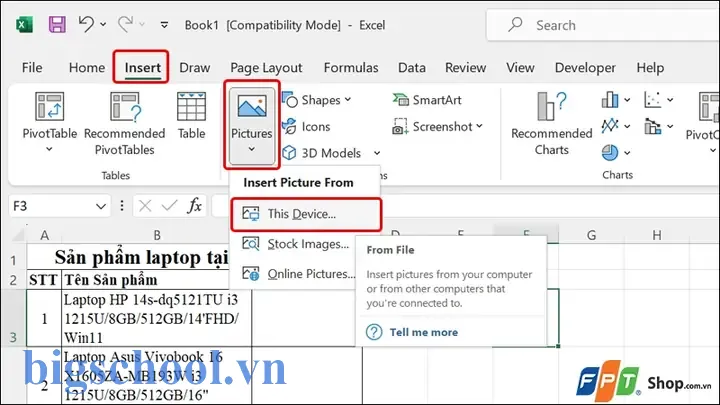Click Recommended Charts icon

click(x=551, y=107)
